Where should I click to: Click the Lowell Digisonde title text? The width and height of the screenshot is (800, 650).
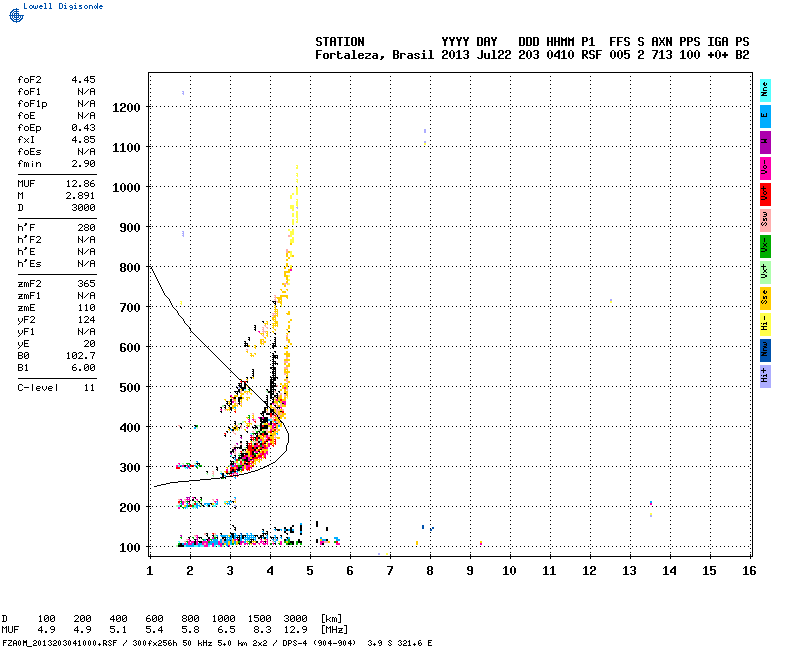coord(63,6)
